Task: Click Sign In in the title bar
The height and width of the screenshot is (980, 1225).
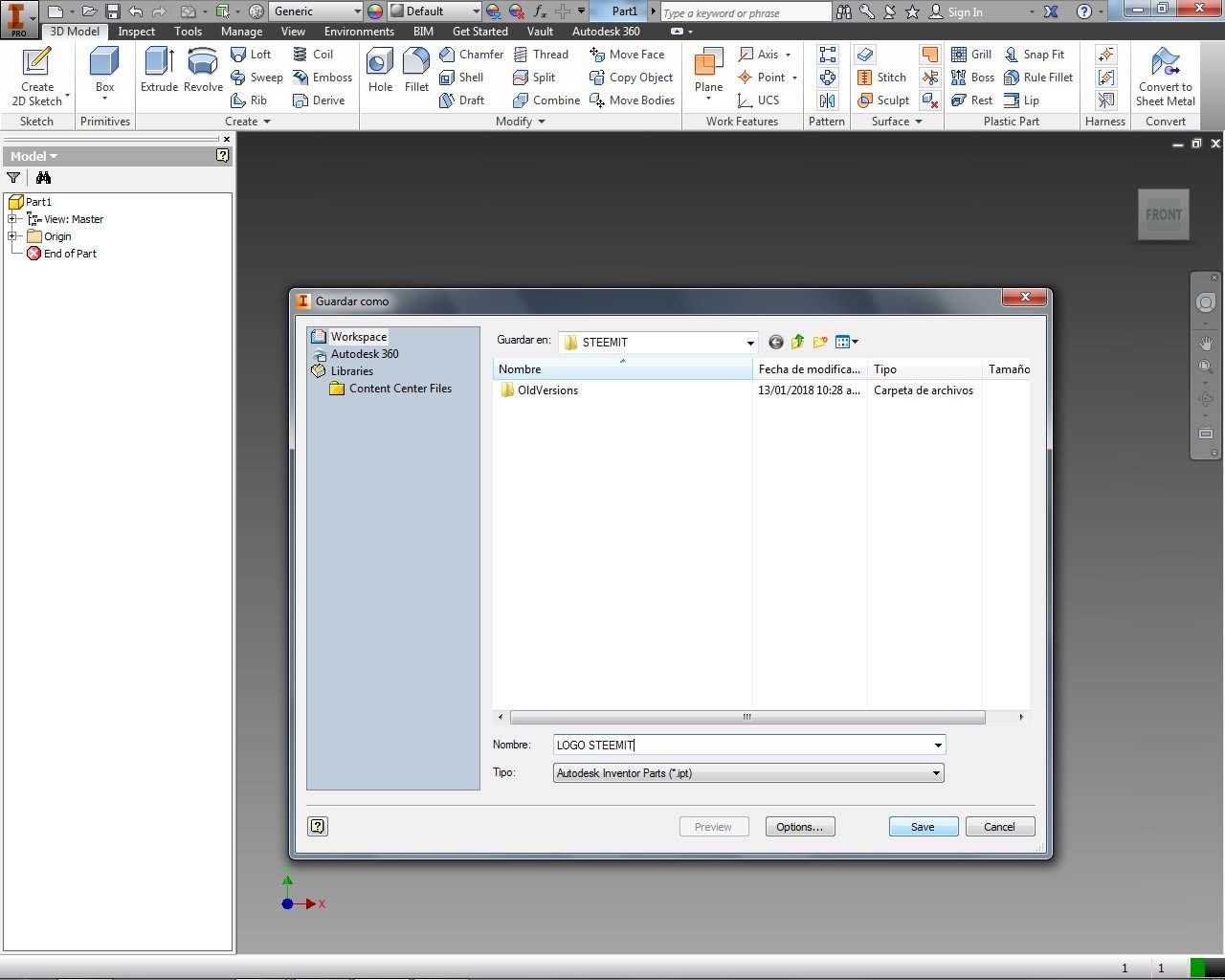Action: pyautogui.click(x=957, y=12)
